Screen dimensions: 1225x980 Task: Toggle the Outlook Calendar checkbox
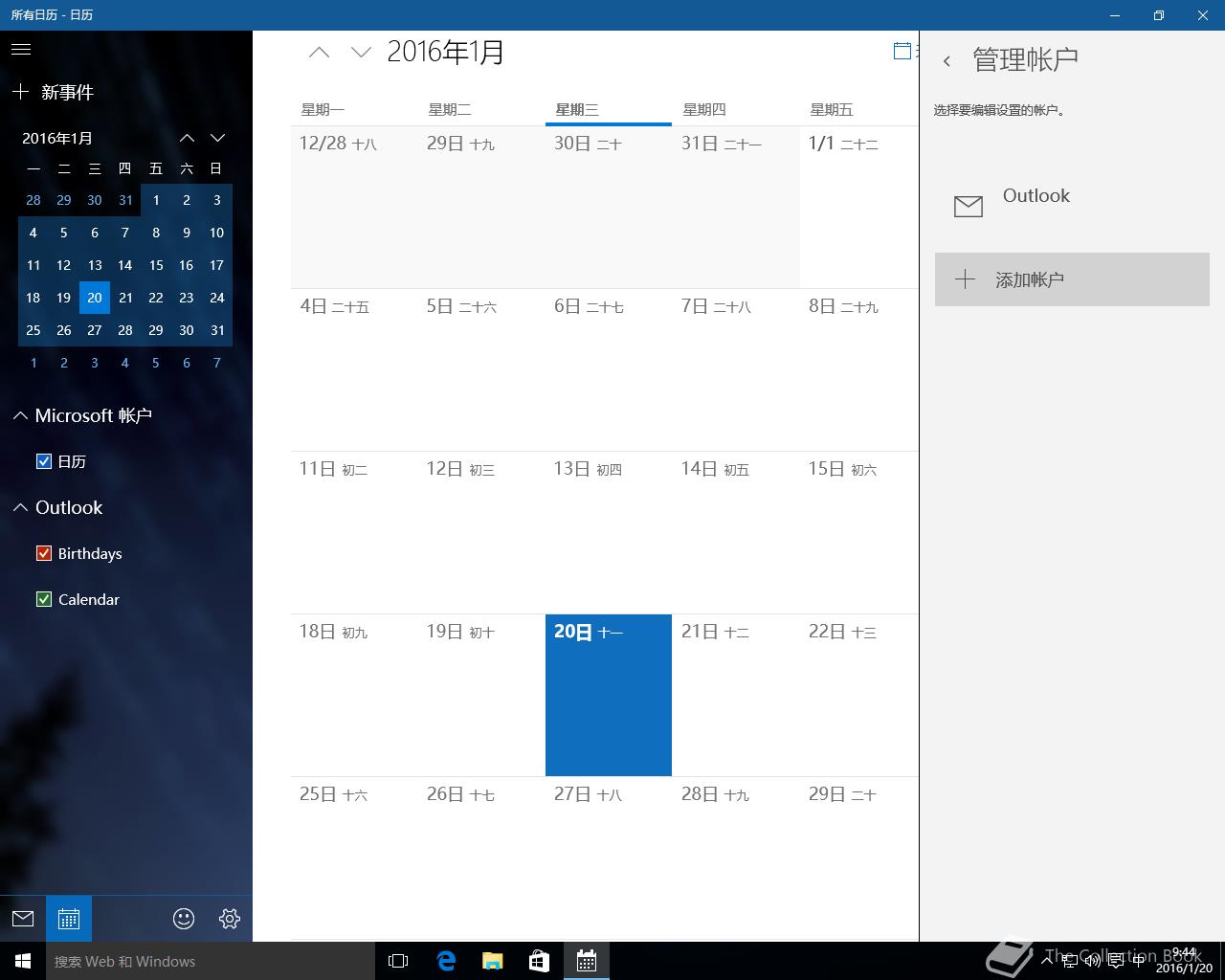(x=43, y=599)
